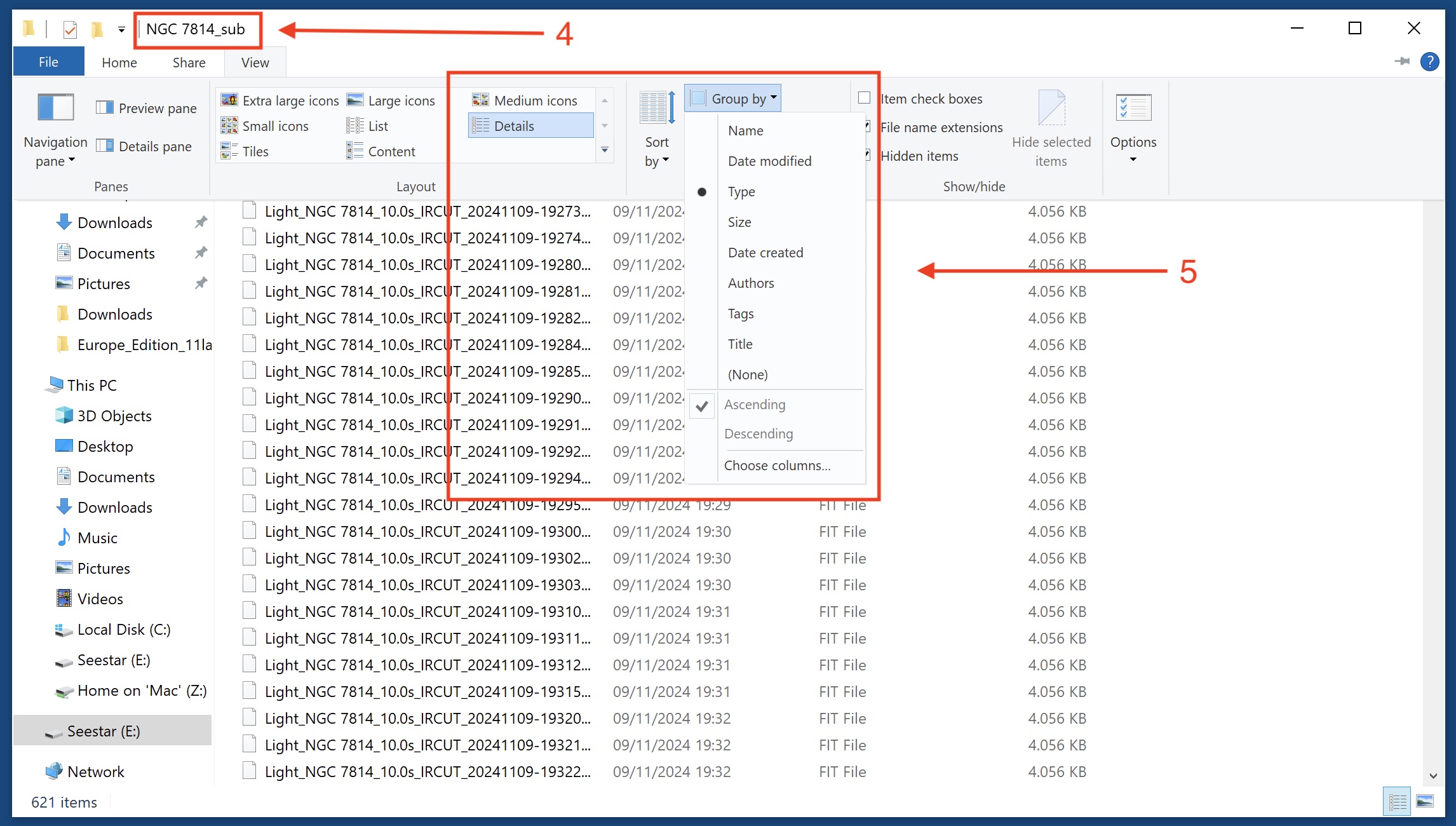Click the Help question mark icon
Screen dimensions: 1456x826
tap(1429, 62)
